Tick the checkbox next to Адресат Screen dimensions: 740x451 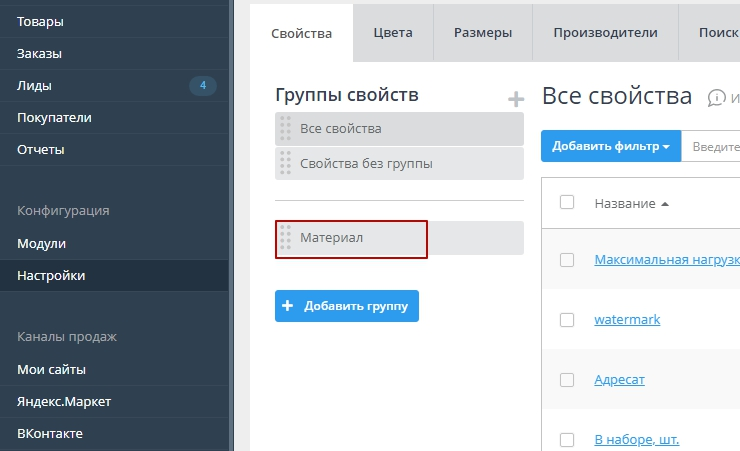[567, 380]
